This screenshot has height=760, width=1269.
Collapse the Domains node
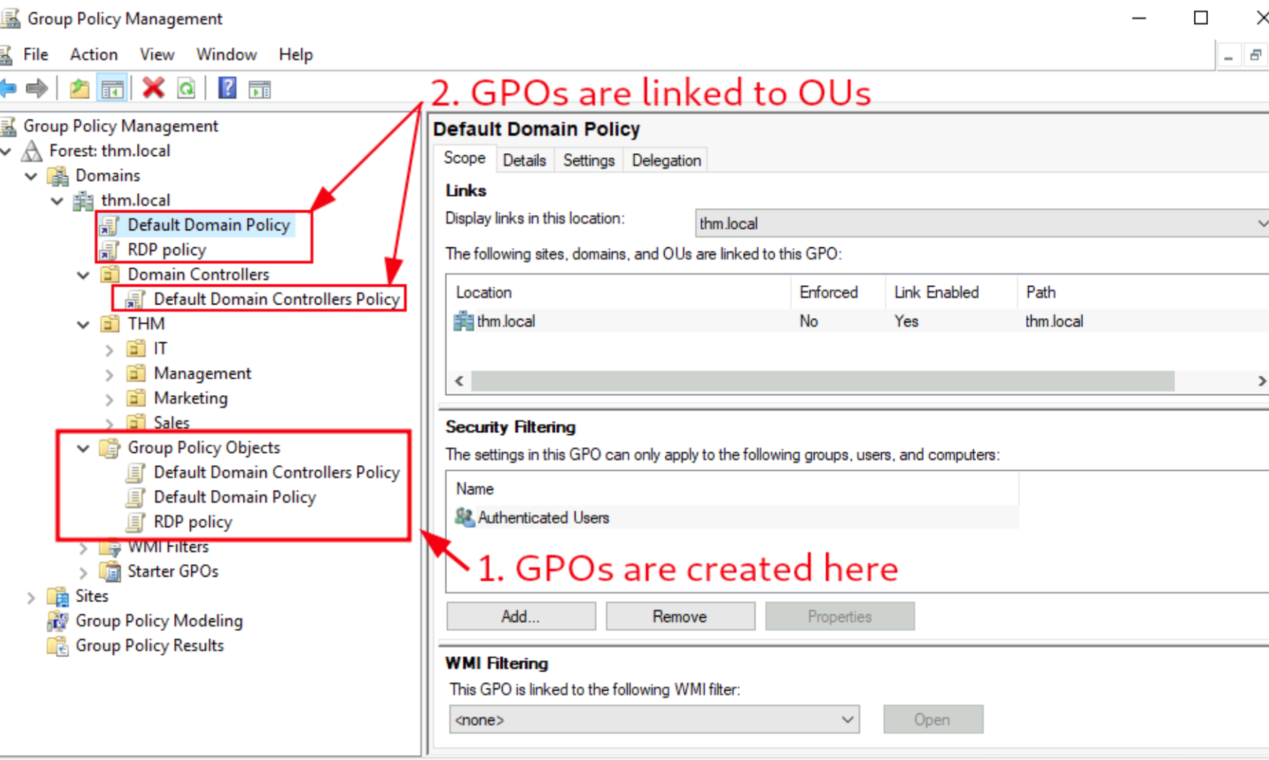click(32, 175)
